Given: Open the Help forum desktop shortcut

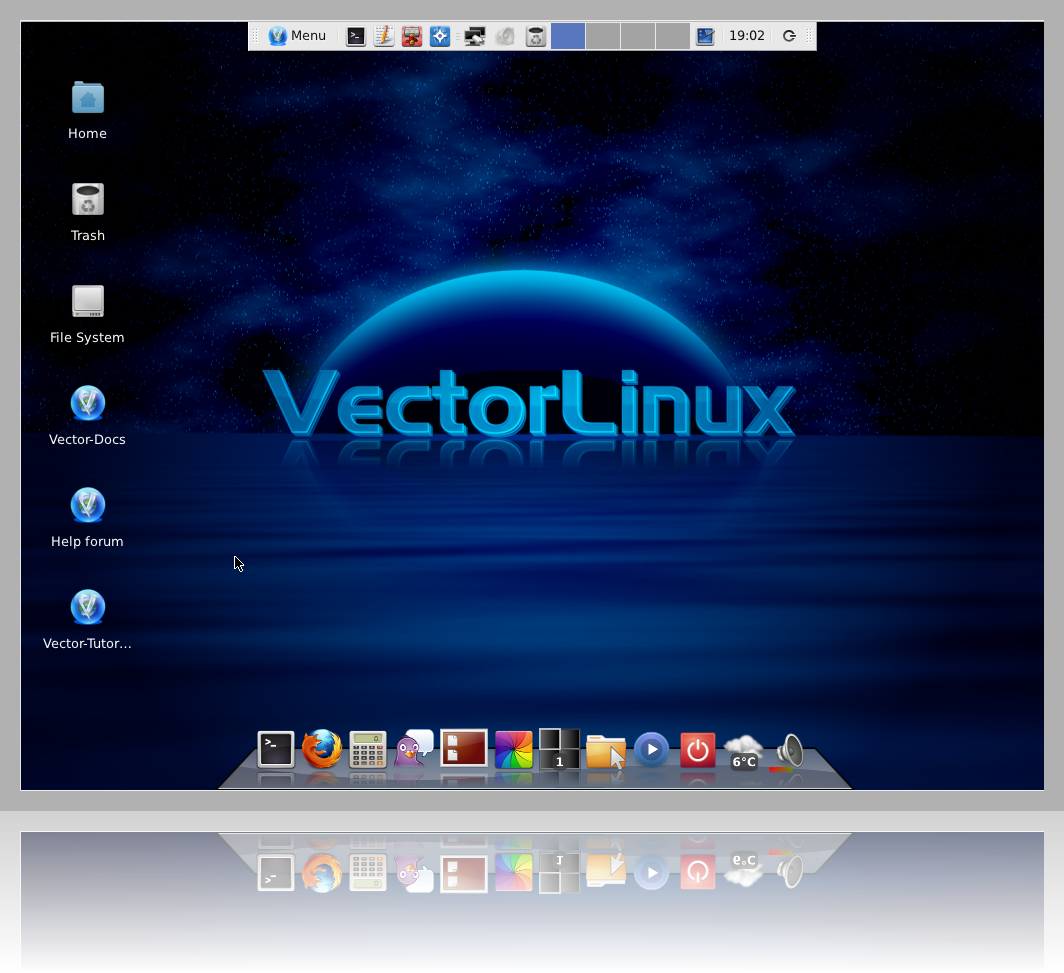Looking at the screenshot, I should point(88,507).
